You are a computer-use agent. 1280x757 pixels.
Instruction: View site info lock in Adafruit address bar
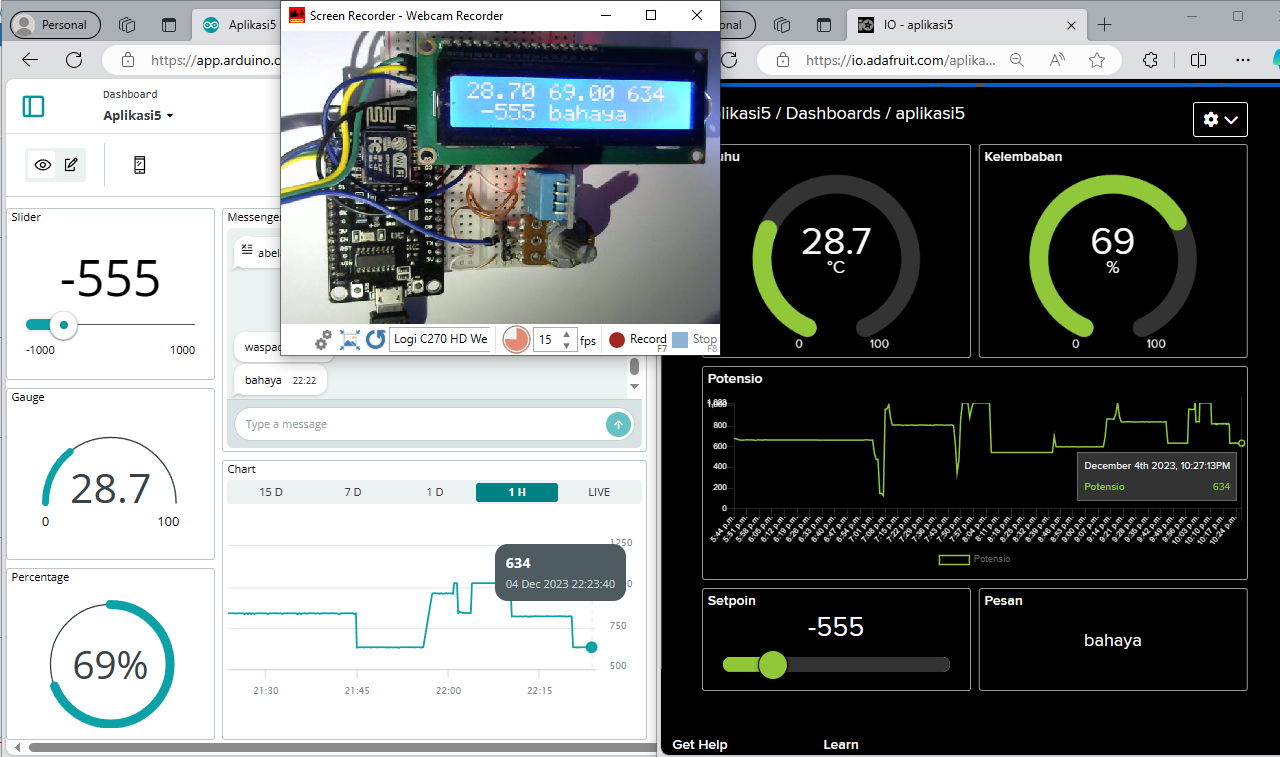pyautogui.click(x=783, y=60)
